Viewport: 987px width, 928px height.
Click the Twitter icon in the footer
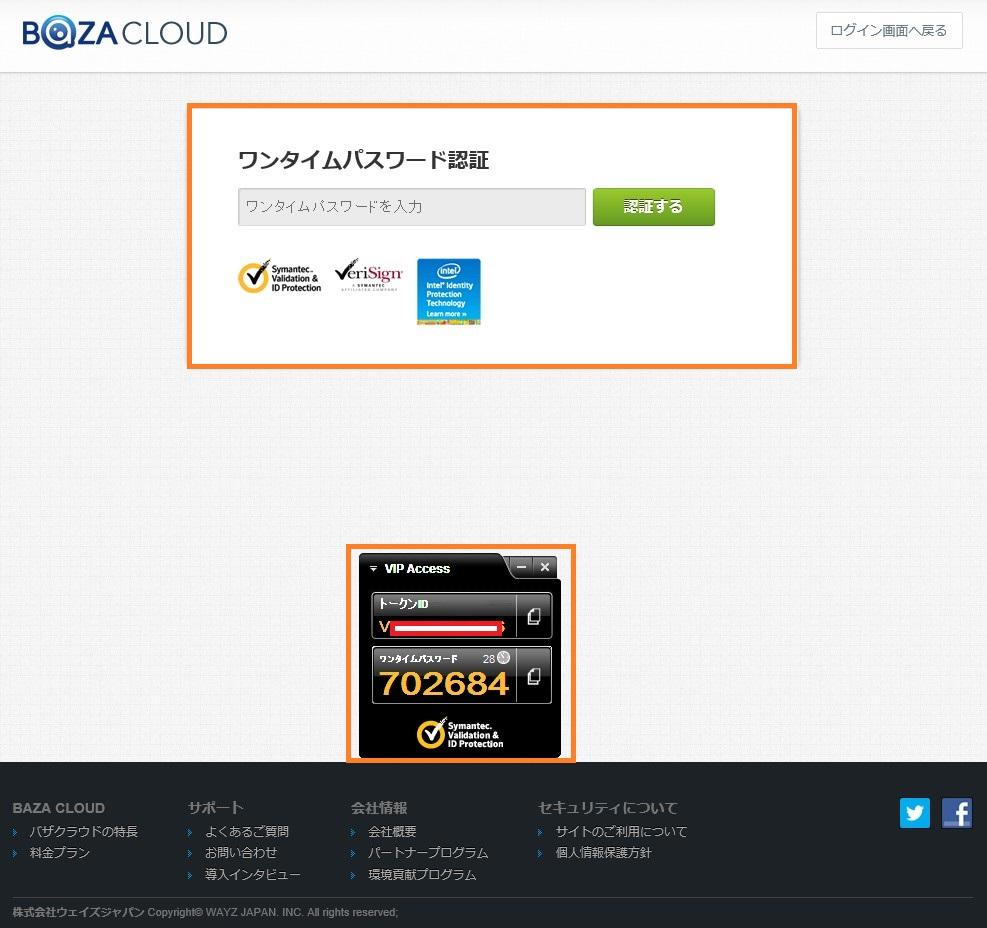coord(914,812)
